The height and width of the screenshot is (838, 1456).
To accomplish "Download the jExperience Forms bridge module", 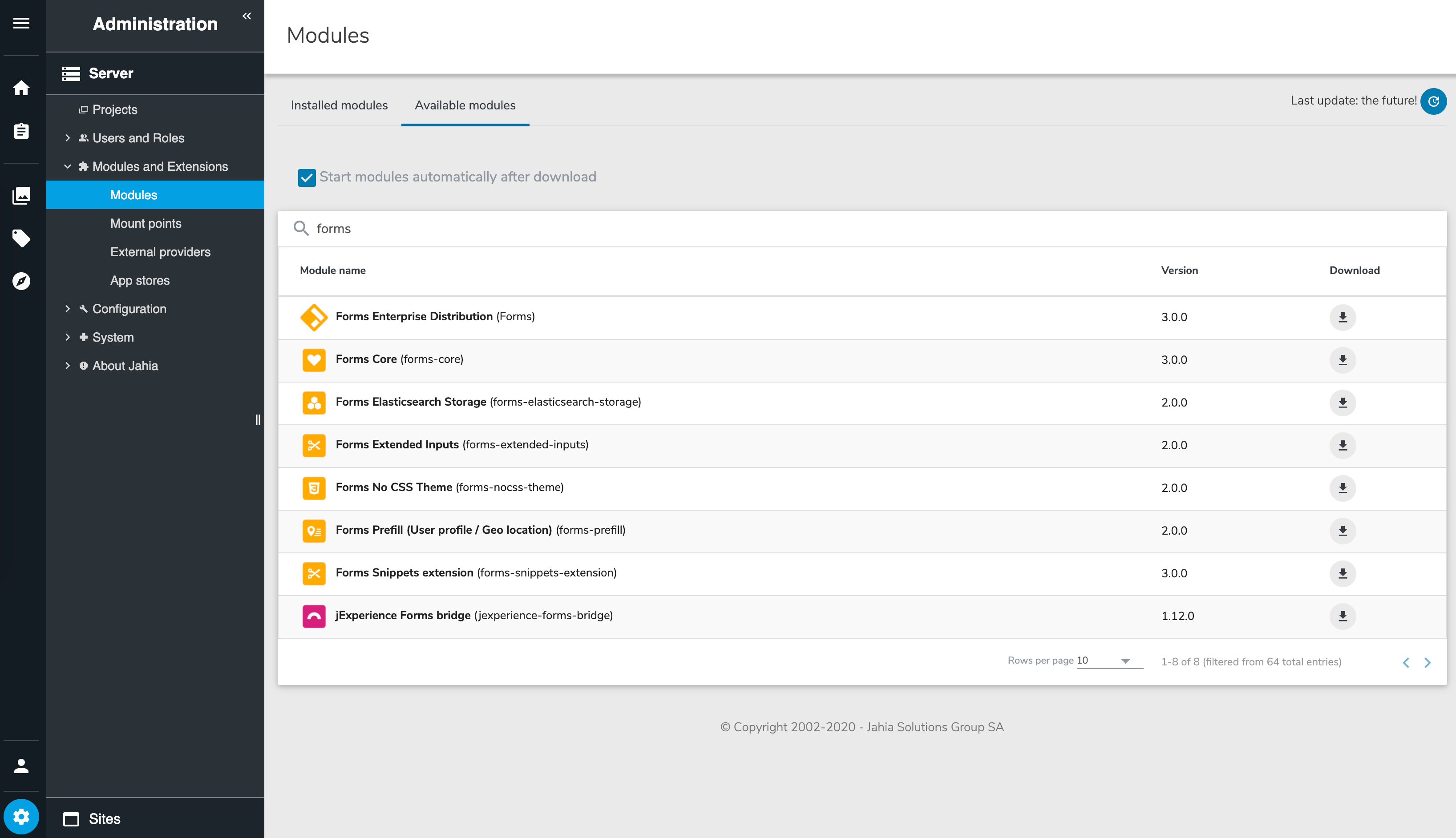I will coord(1343,616).
